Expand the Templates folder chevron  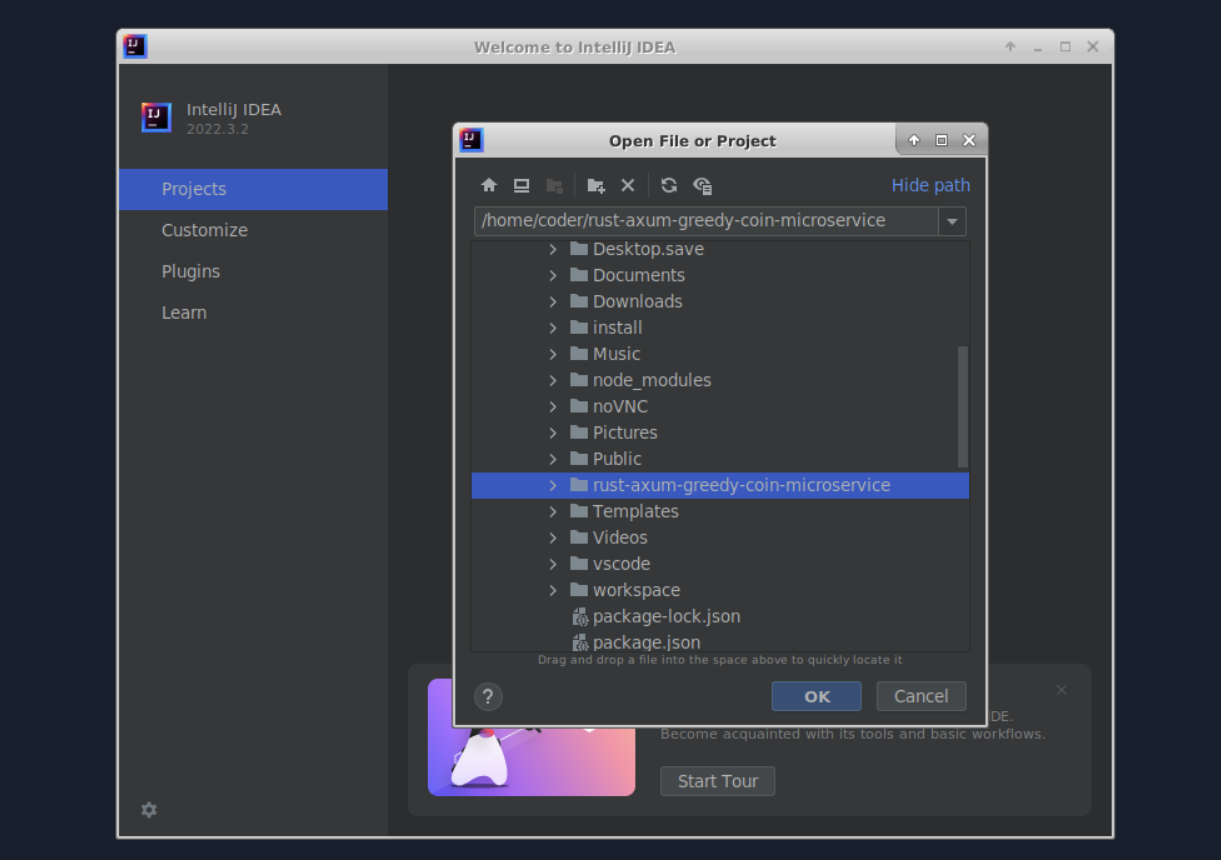553,511
